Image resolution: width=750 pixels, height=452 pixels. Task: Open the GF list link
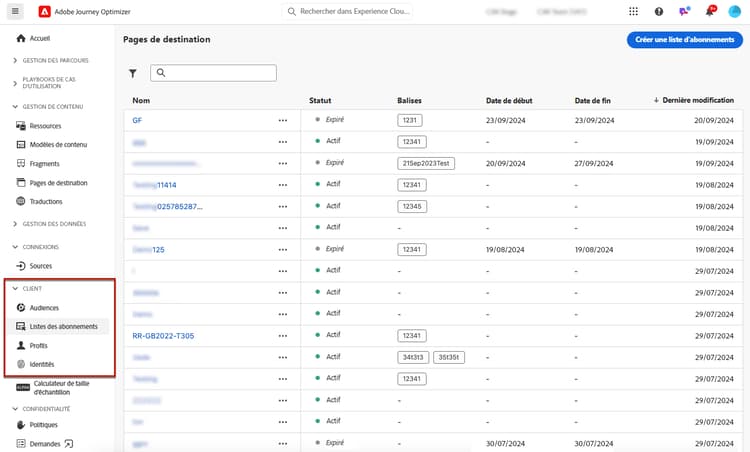137,120
